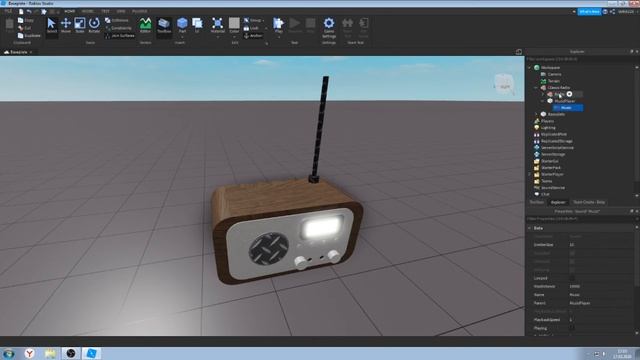Image resolution: width=640 pixels, height=360 pixels.
Task: Switch to the Toolbox bottom tab
Action: (x=536, y=202)
